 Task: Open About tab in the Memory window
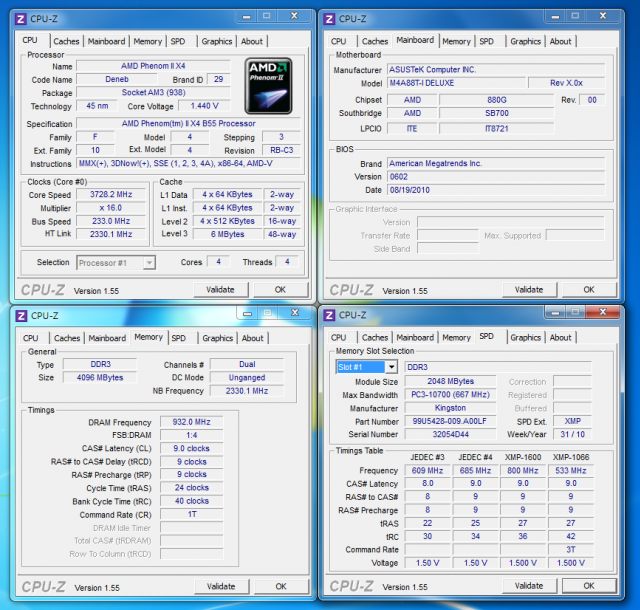coord(253,338)
